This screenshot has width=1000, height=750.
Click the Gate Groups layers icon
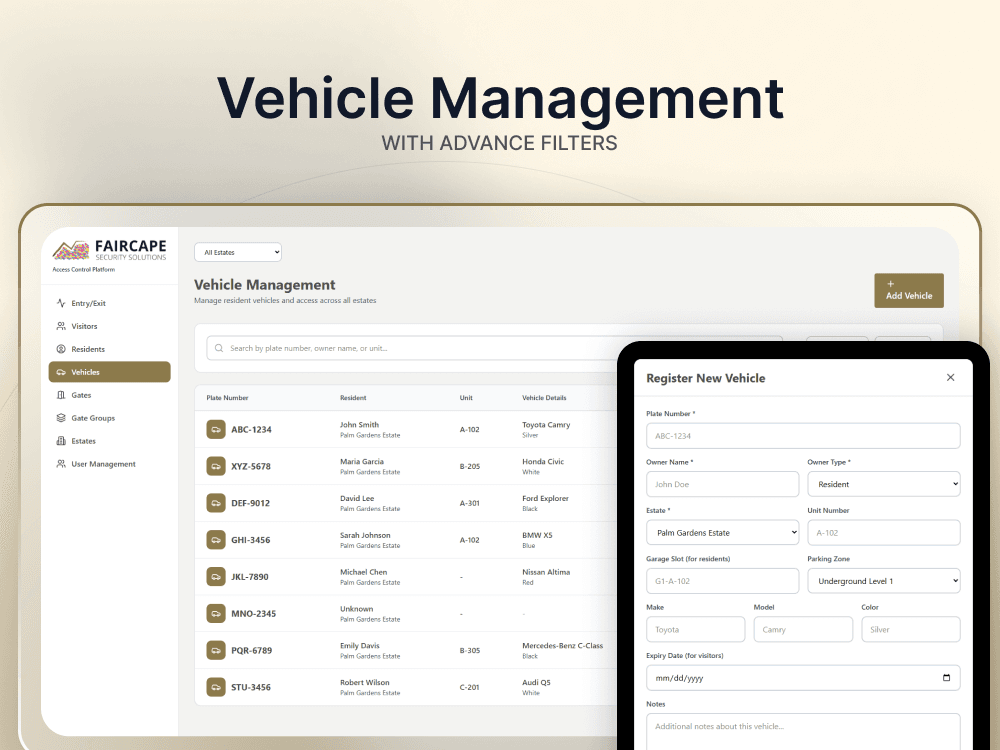[61, 418]
